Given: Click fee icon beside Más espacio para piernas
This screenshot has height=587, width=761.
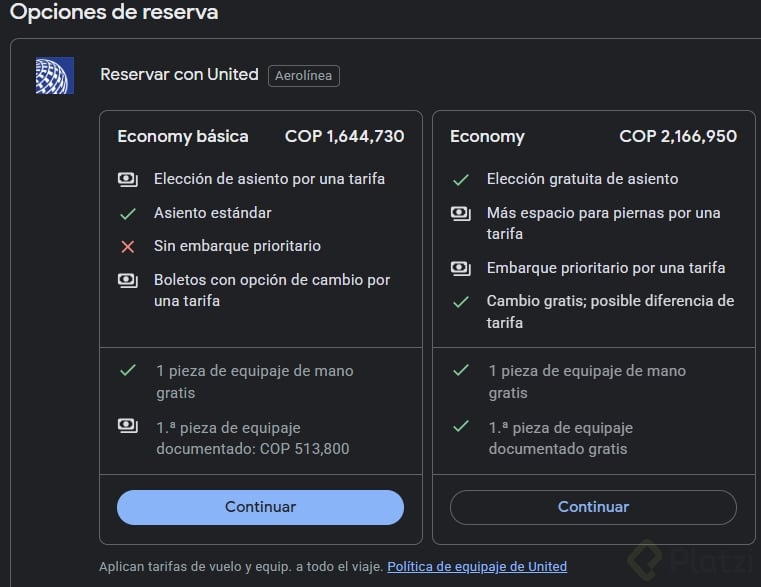Looking at the screenshot, I should pos(461,213).
